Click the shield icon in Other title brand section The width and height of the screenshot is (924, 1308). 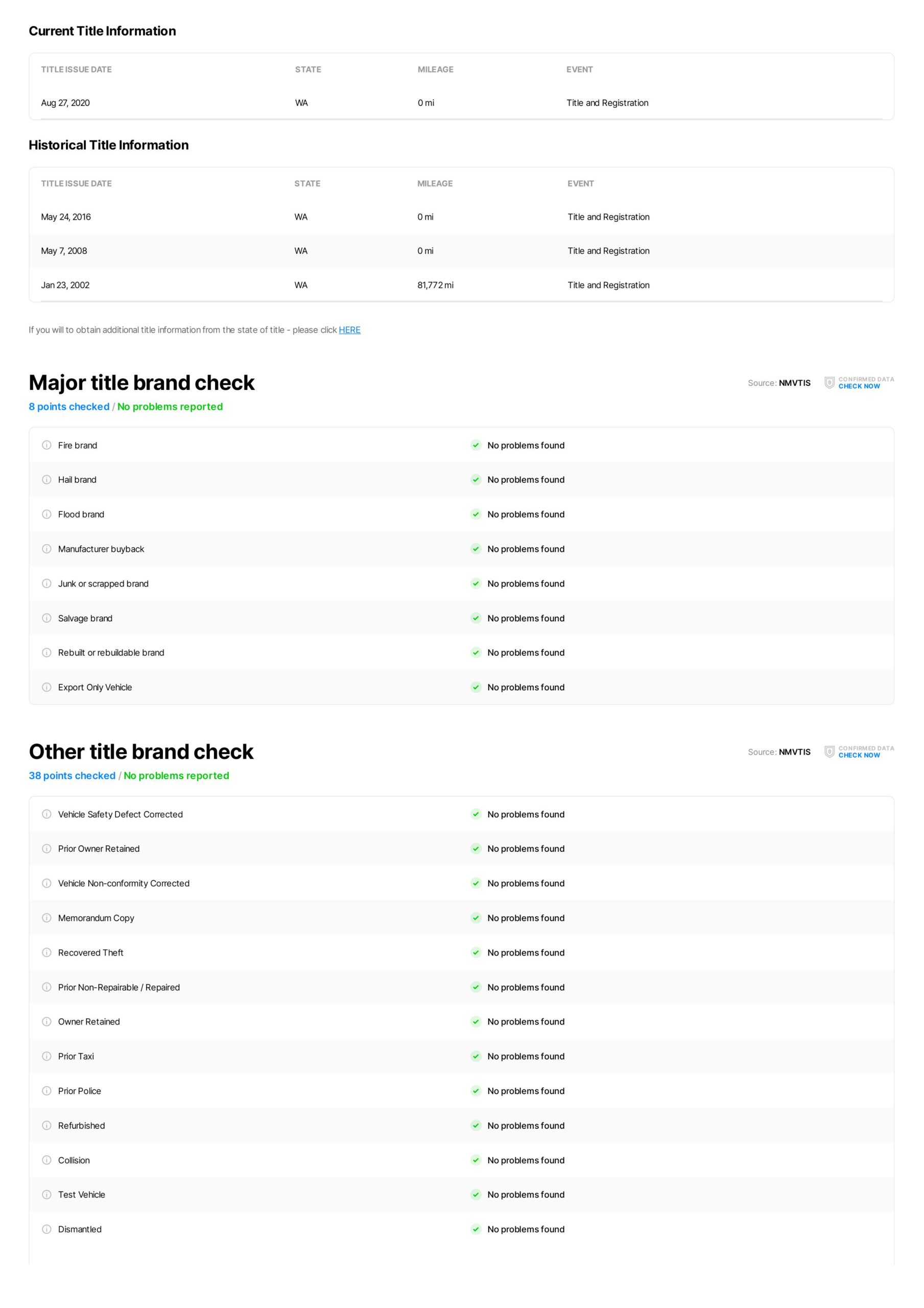[x=830, y=752]
